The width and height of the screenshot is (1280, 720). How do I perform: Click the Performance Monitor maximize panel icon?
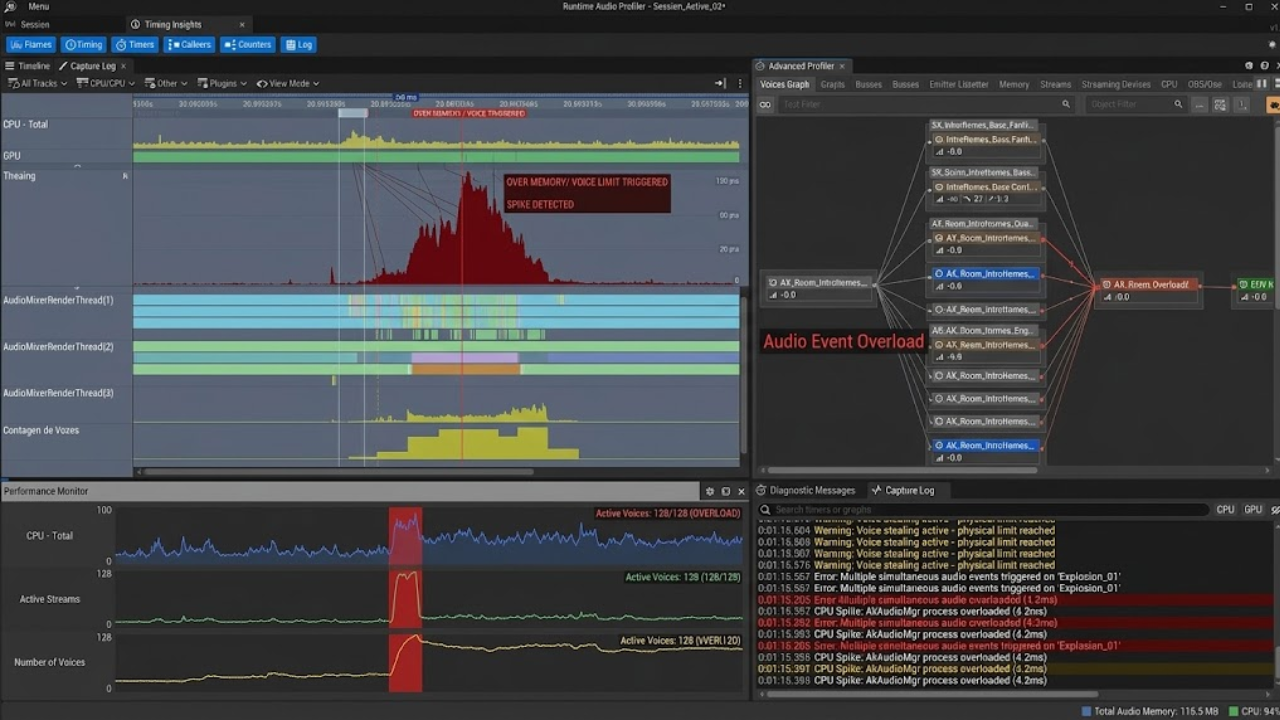[726, 492]
